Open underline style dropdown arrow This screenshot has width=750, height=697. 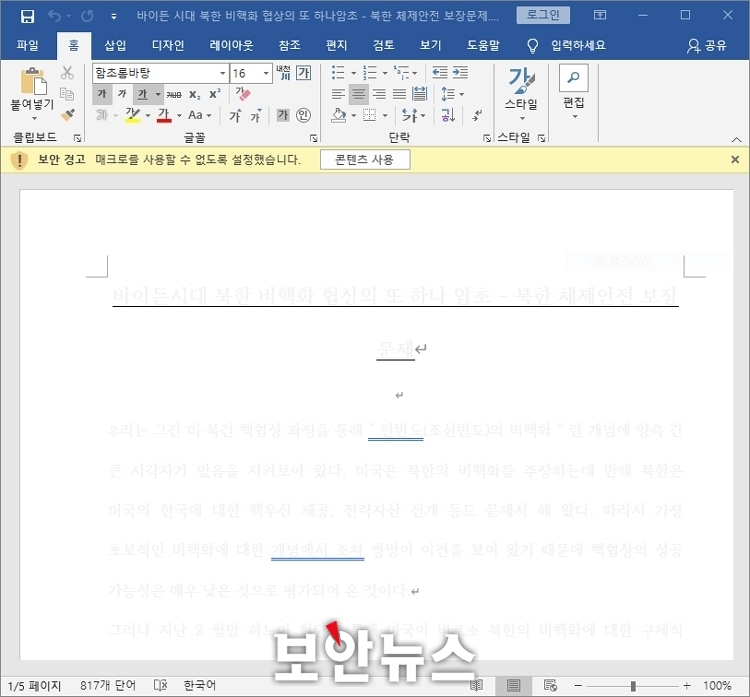(x=158, y=94)
